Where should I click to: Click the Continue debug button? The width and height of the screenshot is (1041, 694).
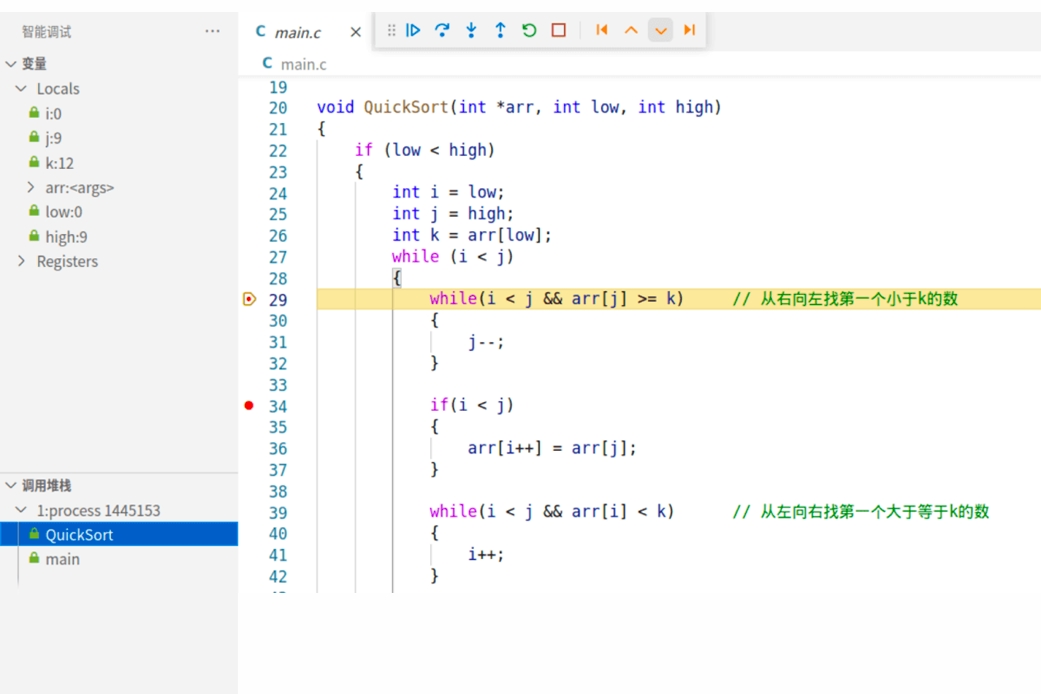click(x=413, y=30)
